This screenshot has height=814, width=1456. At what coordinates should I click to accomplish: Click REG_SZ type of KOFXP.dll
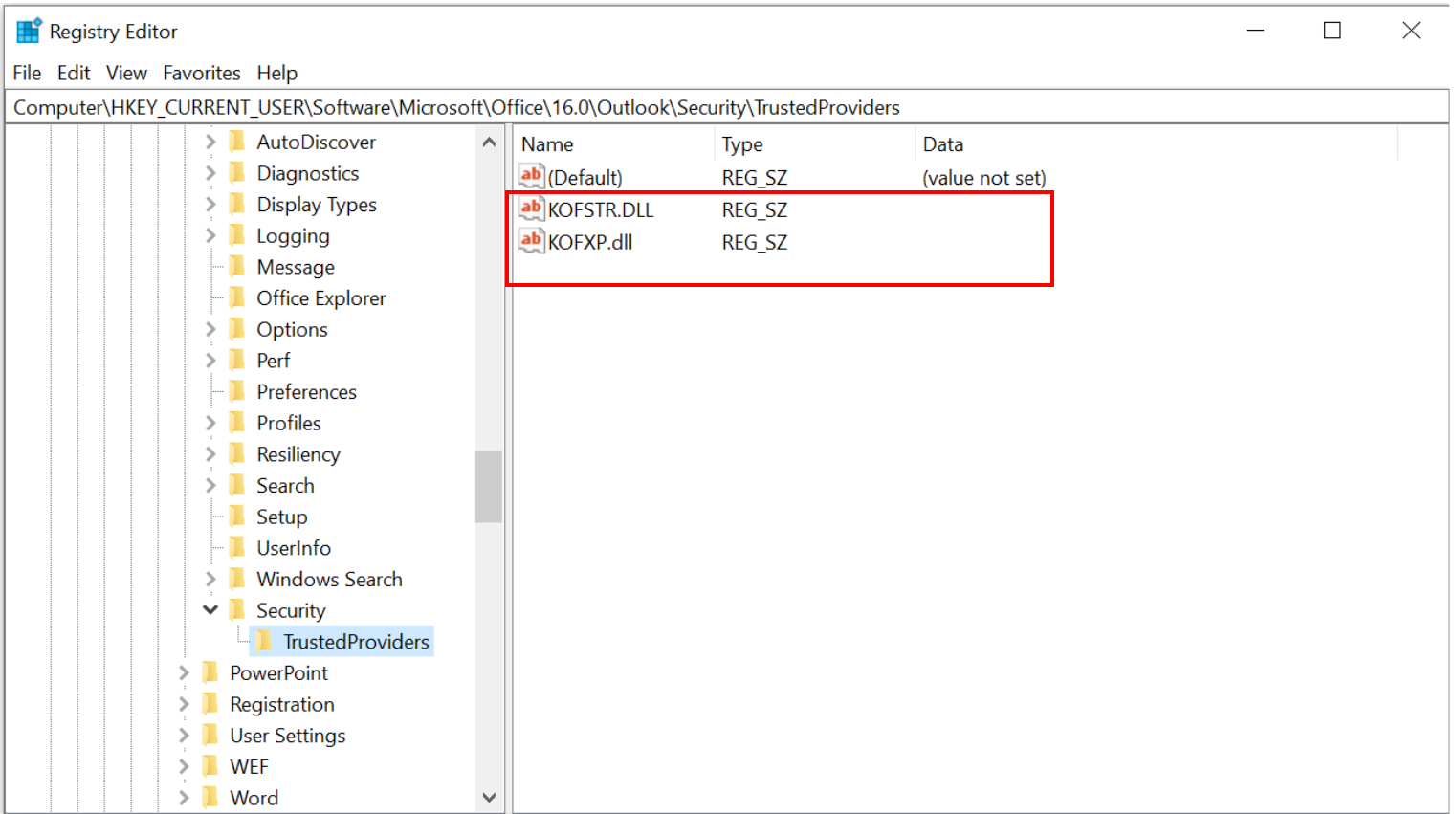click(x=754, y=242)
